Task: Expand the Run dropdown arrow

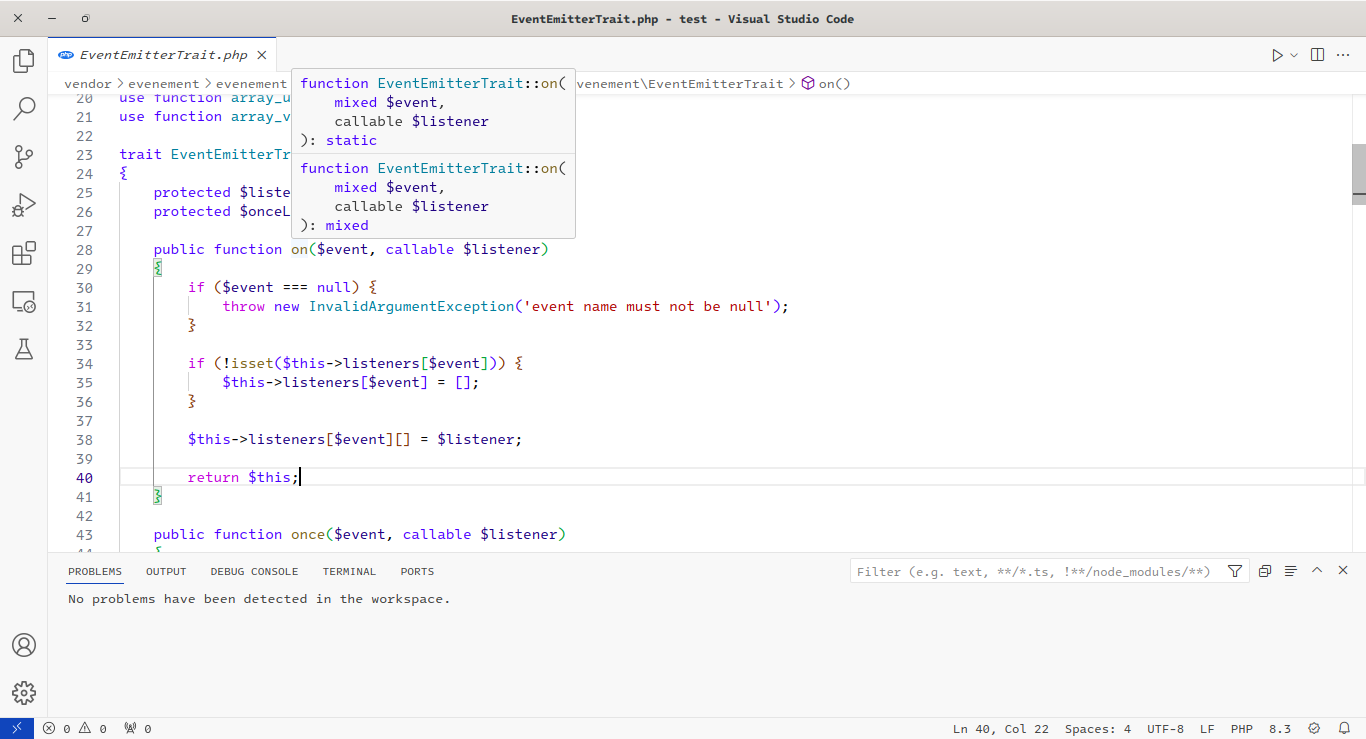Action: coord(1294,56)
